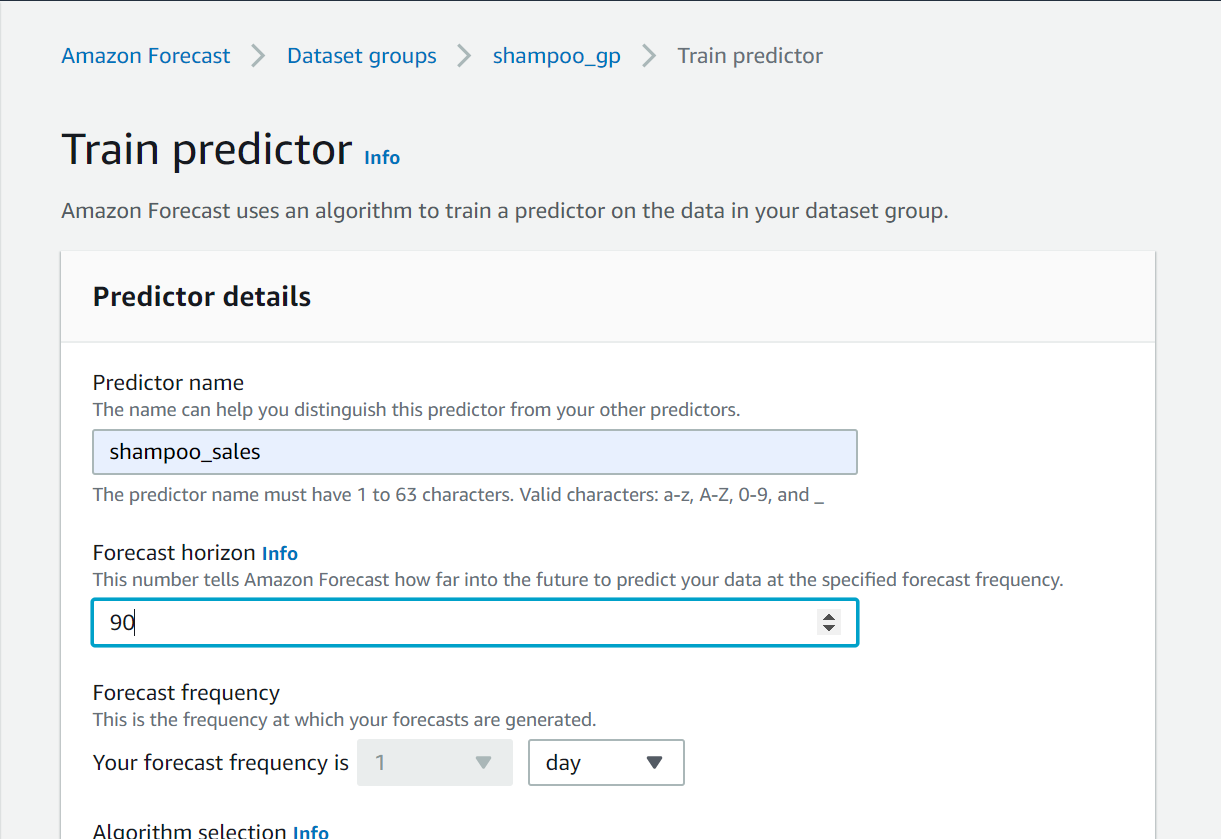
Task: Decrease forecast horizon with down arrow
Action: pyautogui.click(x=828, y=628)
